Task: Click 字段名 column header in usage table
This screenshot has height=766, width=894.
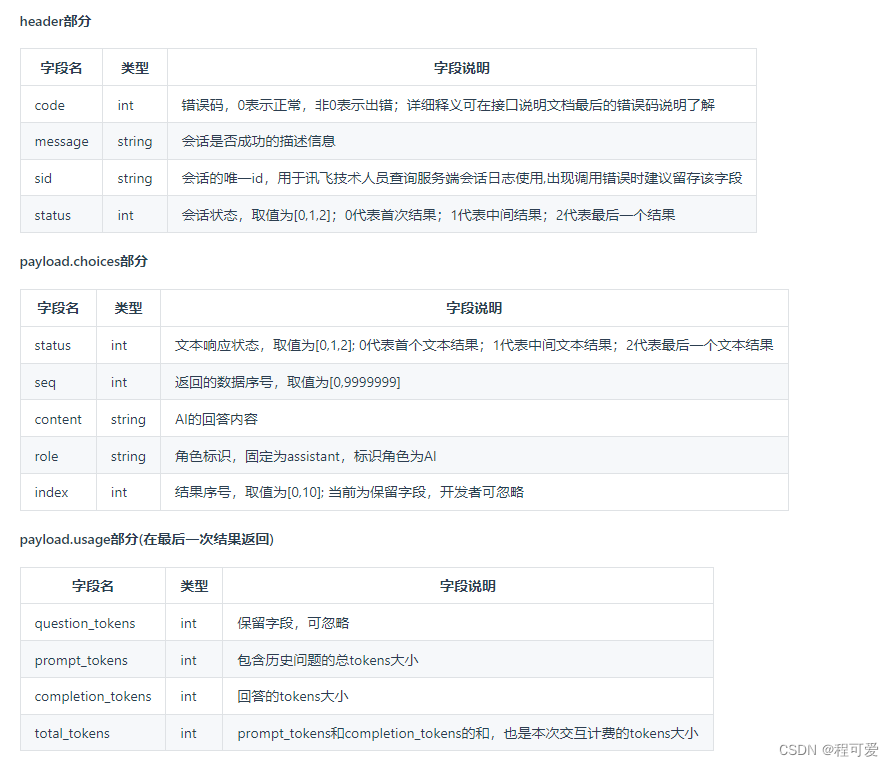Action: [93, 586]
